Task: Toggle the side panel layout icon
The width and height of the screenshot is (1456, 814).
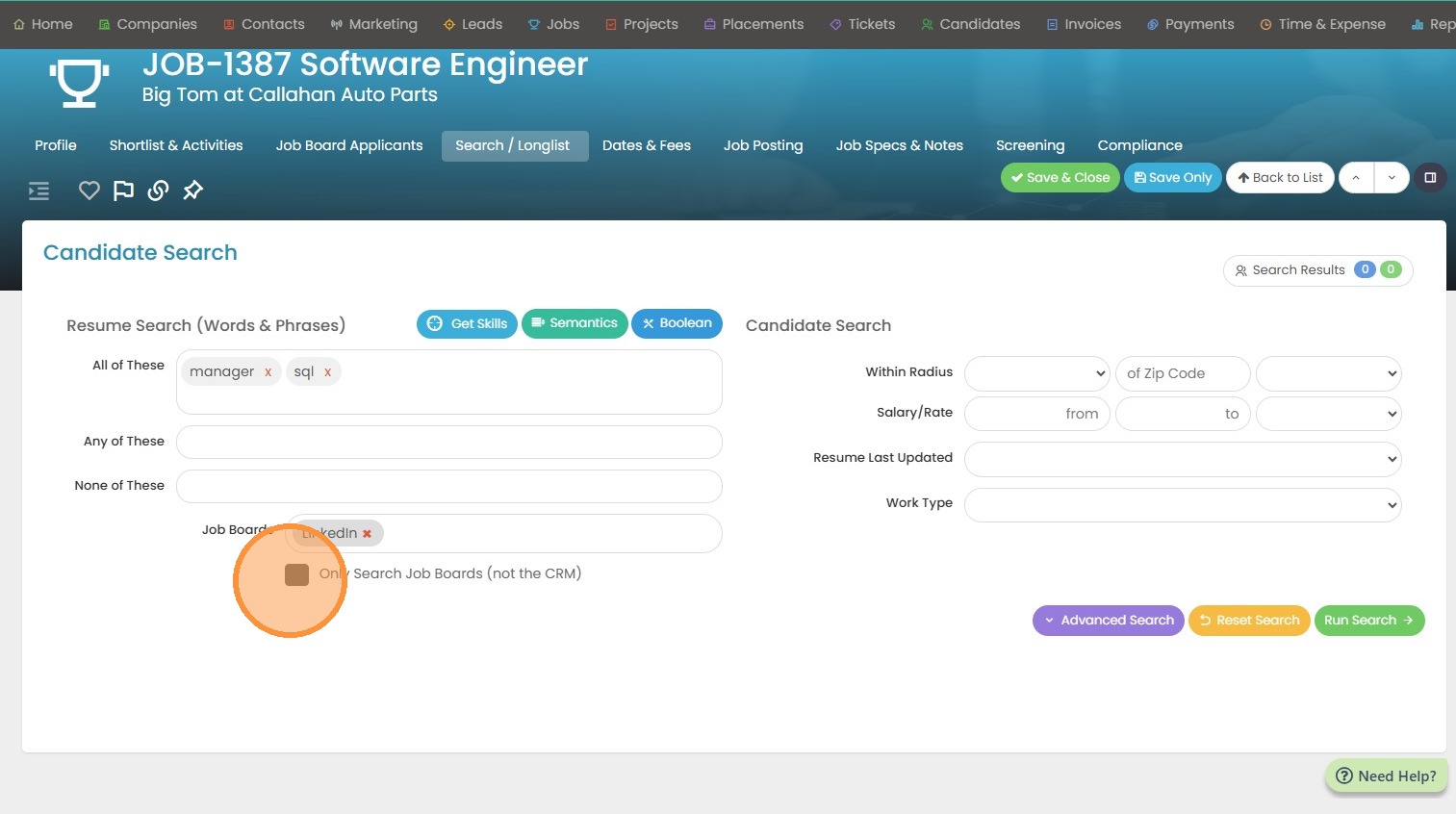Action: pos(1430,178)
